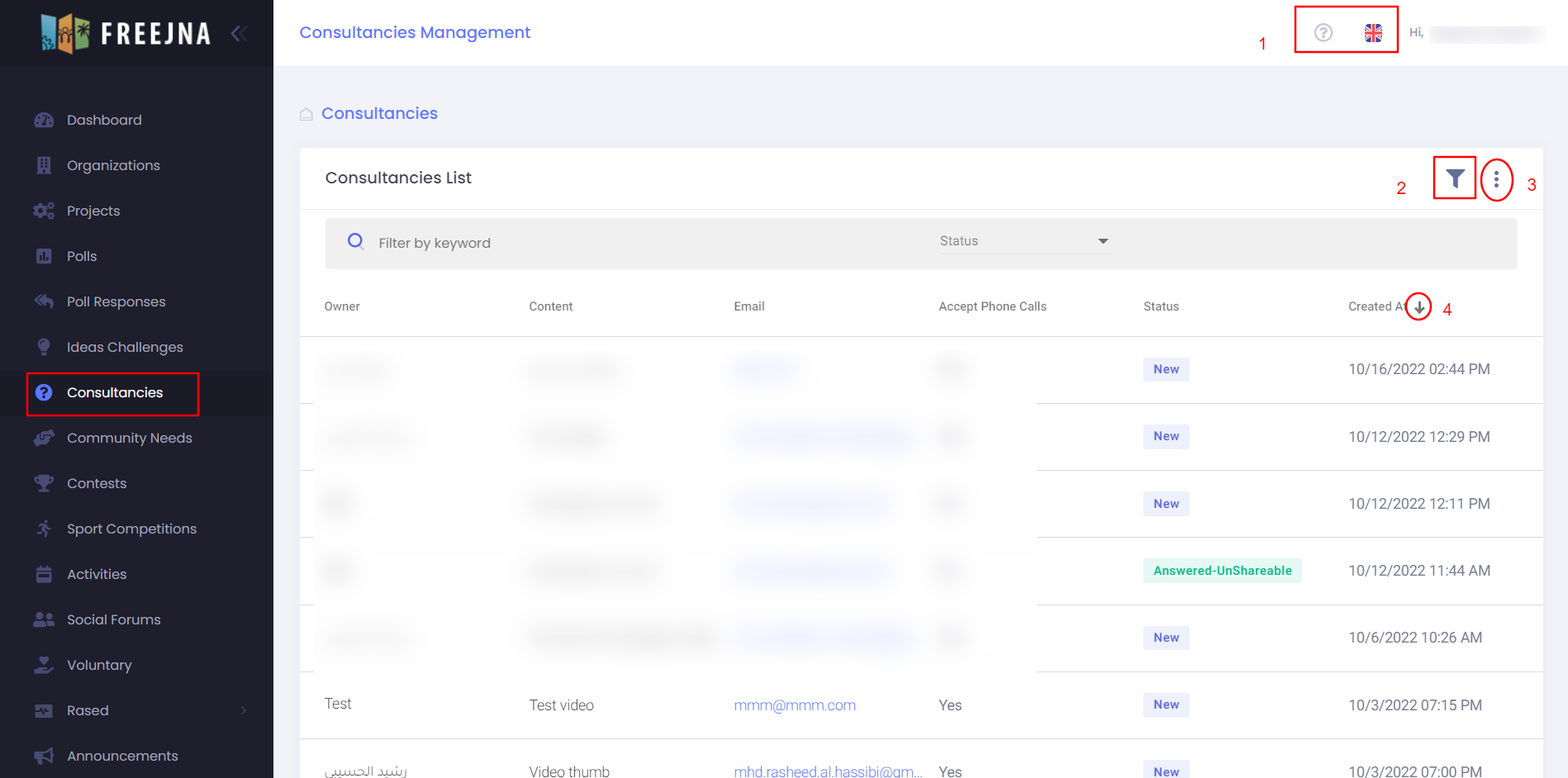Collapse sidebar using double chevron icon
The height and width of the screenshot is (778, 1568).
tap(239, 34)
